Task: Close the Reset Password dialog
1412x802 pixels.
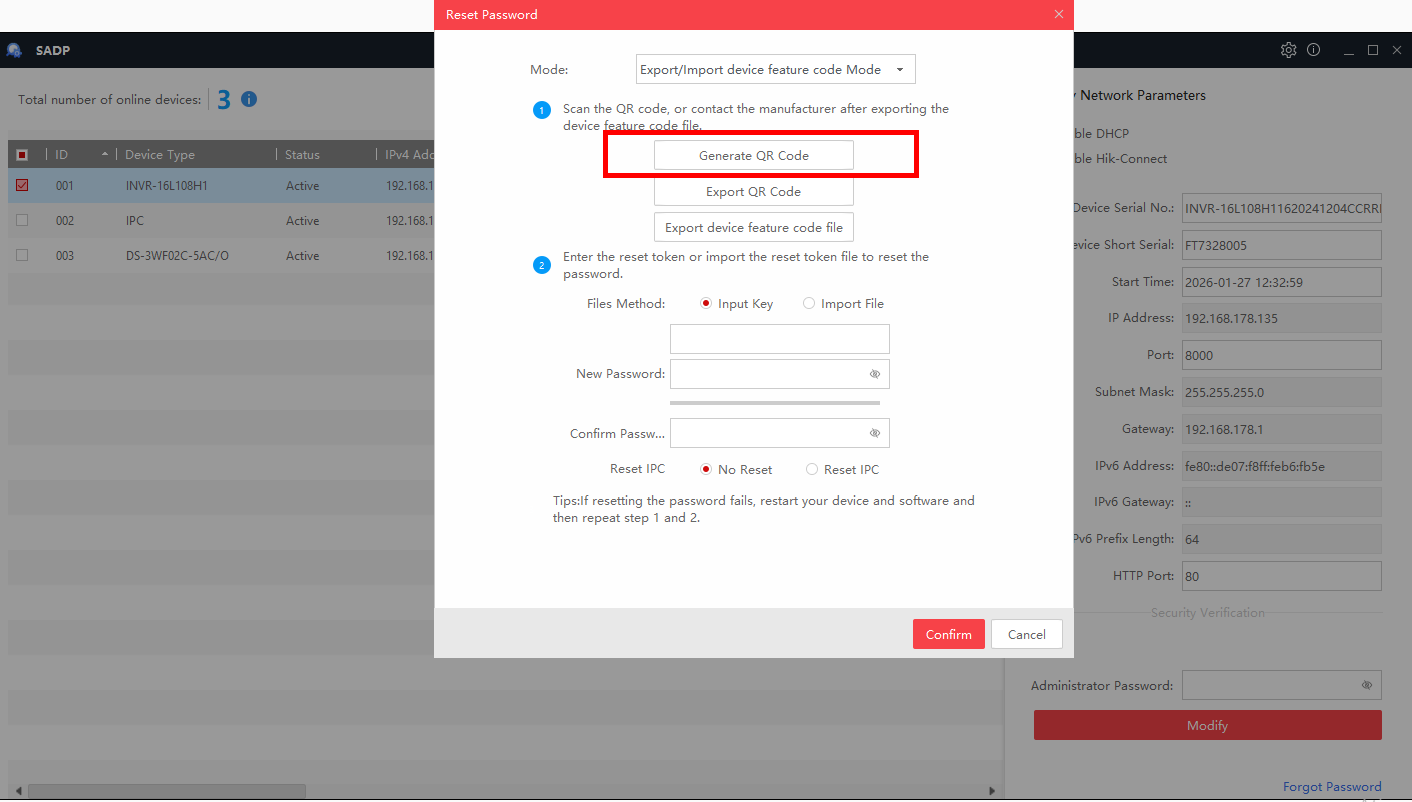Action: click(x=1059, y=14)
